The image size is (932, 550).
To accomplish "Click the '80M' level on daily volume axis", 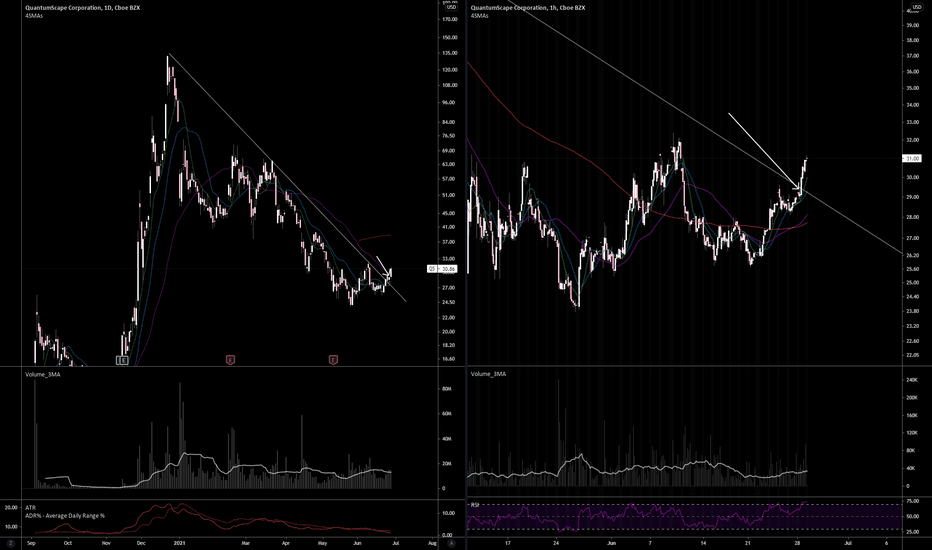I will click(x=447, y=389).
